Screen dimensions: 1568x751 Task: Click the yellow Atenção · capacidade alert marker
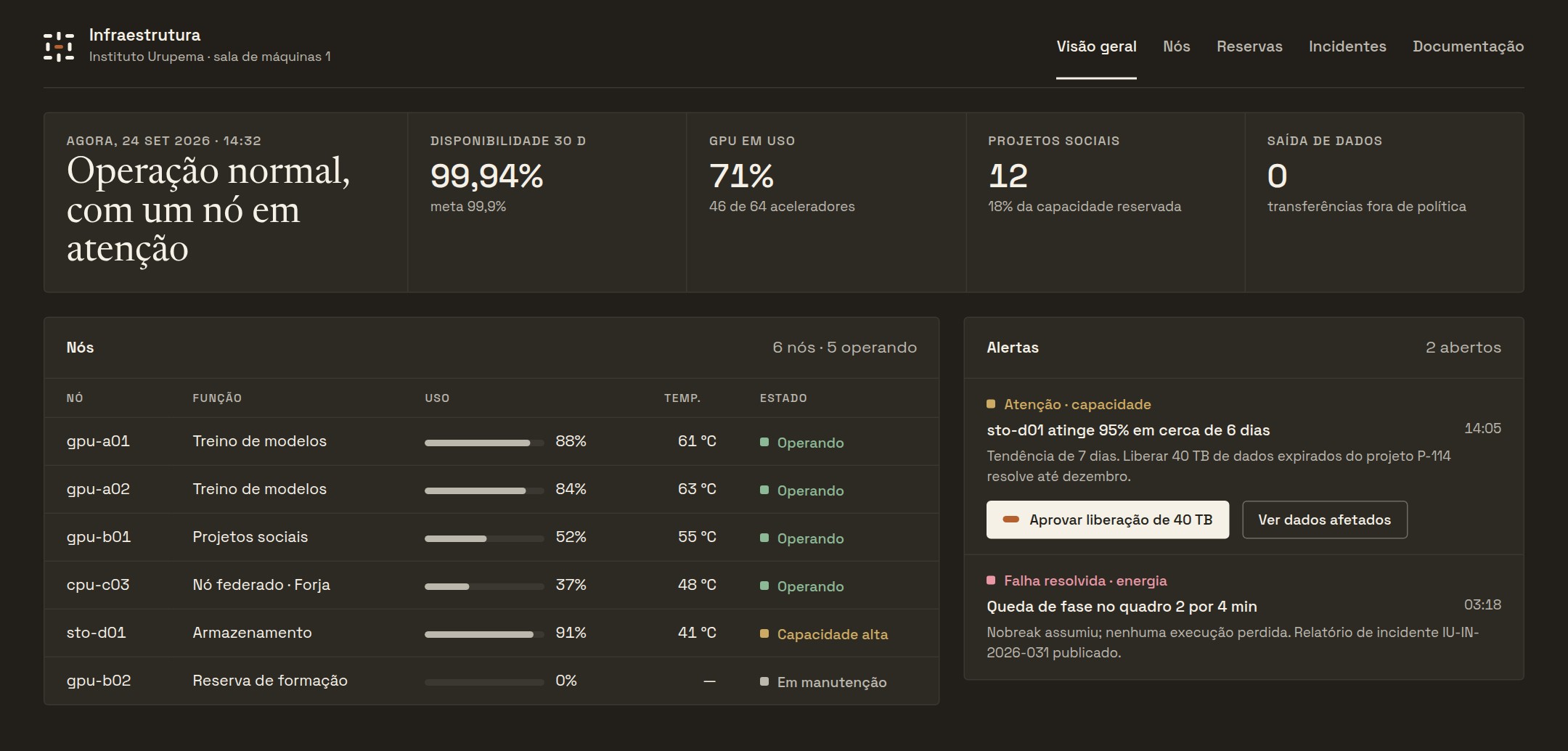tap(991, 404)
